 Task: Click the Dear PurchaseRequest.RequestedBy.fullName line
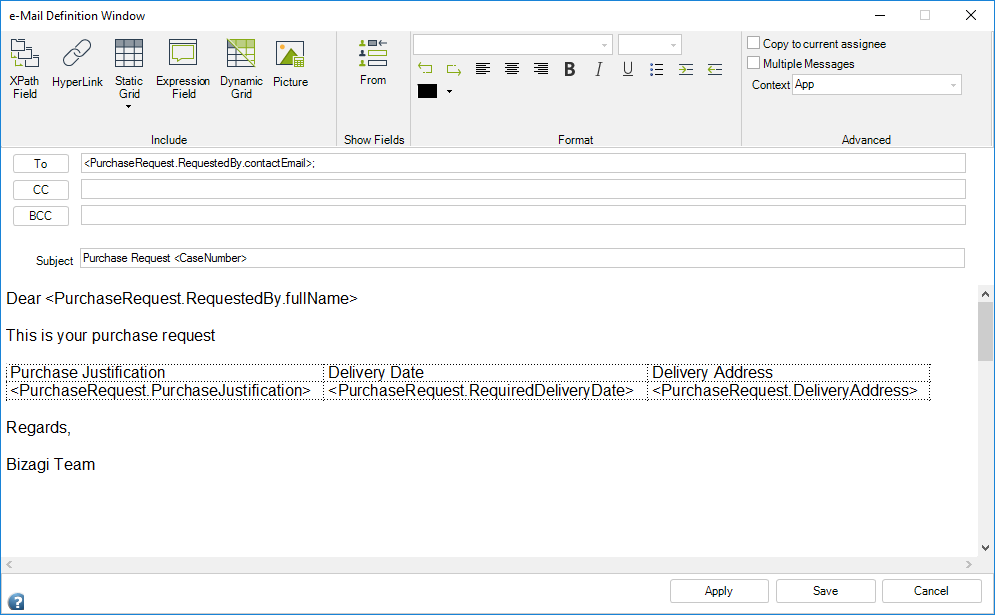pyautogui.click(x=181, y=298)
